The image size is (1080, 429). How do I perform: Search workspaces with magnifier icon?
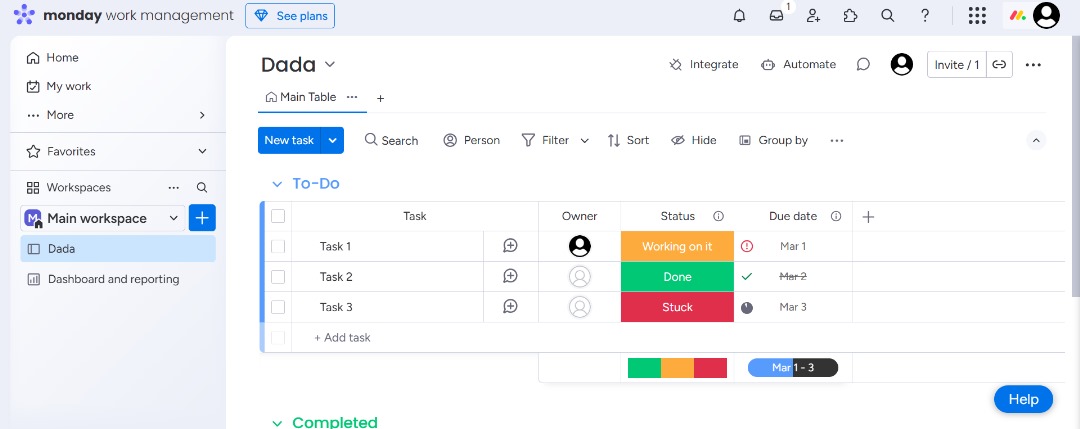click(x=202, y=187)
